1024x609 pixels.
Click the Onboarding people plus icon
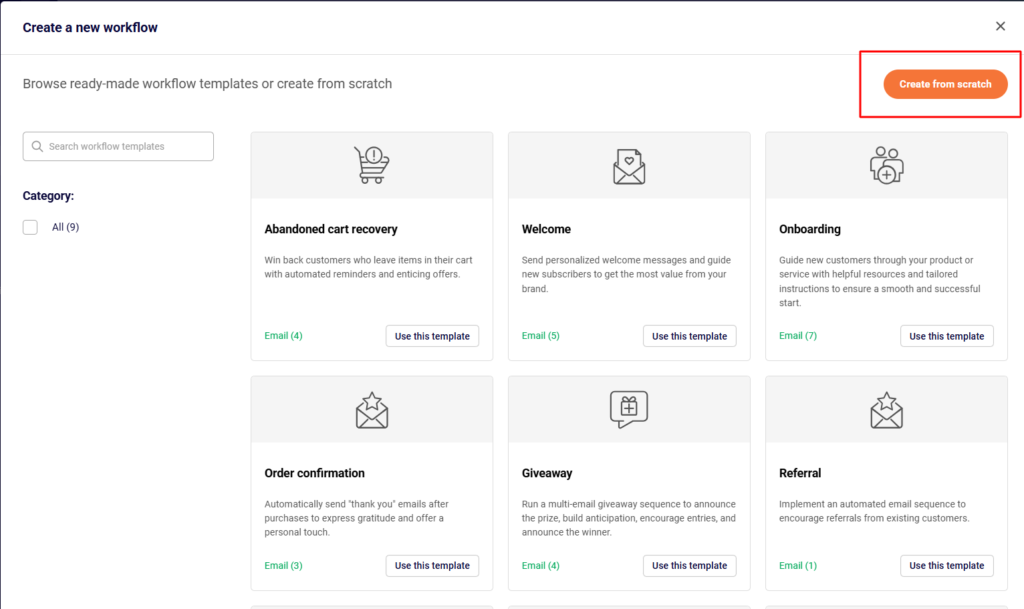click(x=886, y=165)
